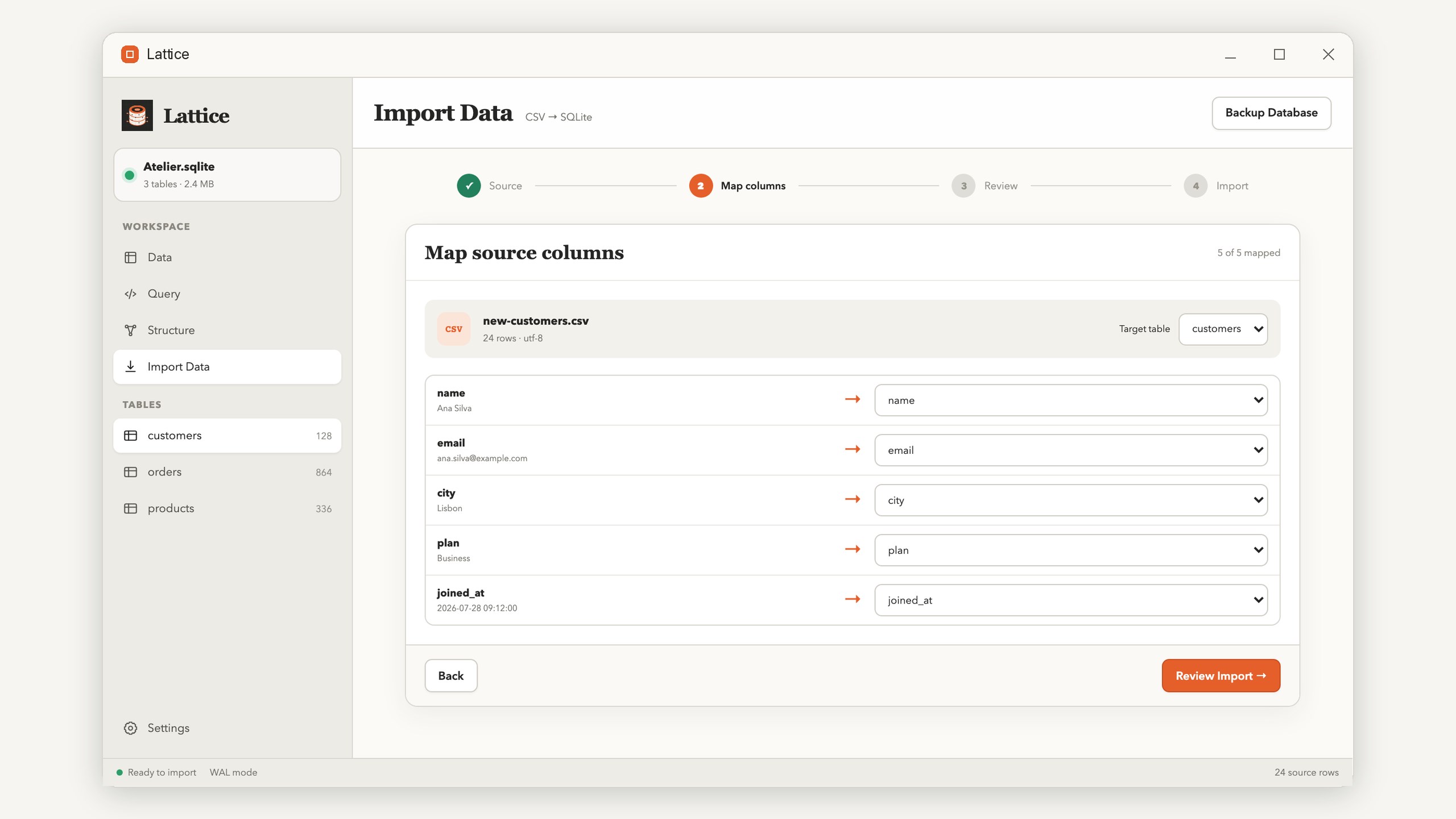Open the Data workspace view
Viewport: 1456px width, 819px height.
click(227, 258)
